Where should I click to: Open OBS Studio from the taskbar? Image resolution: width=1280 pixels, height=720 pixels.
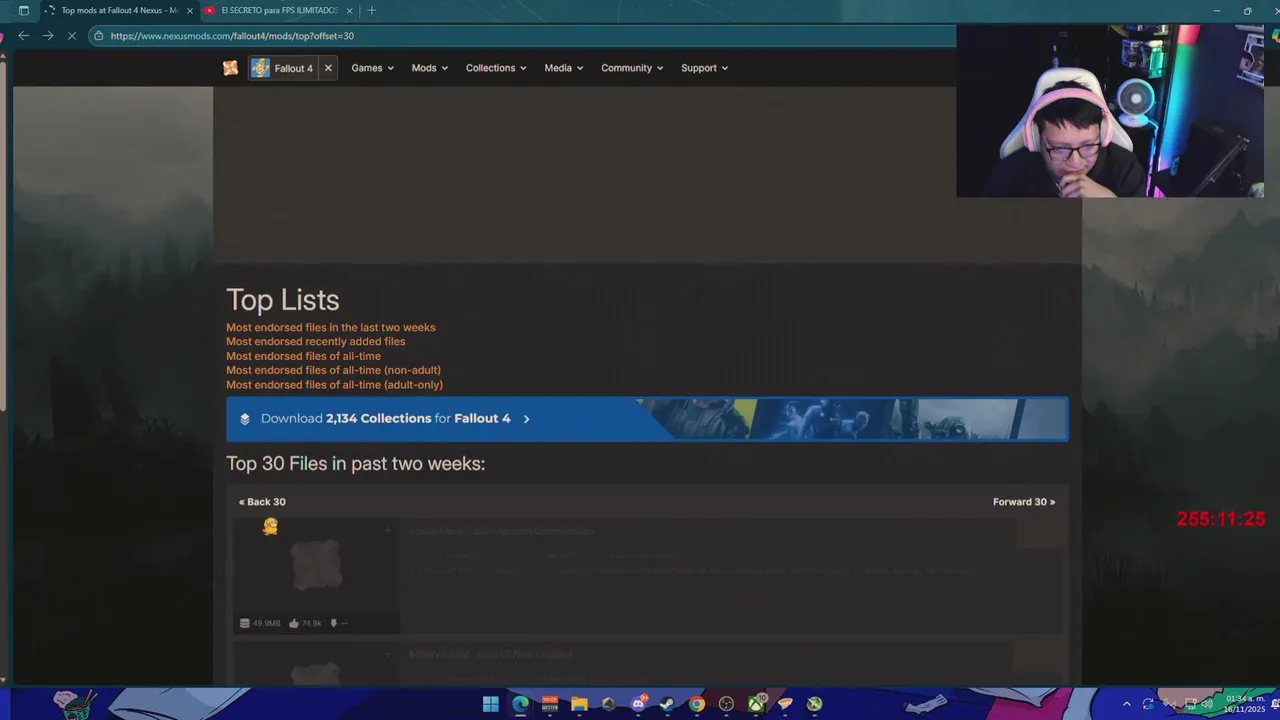[726, 704]
